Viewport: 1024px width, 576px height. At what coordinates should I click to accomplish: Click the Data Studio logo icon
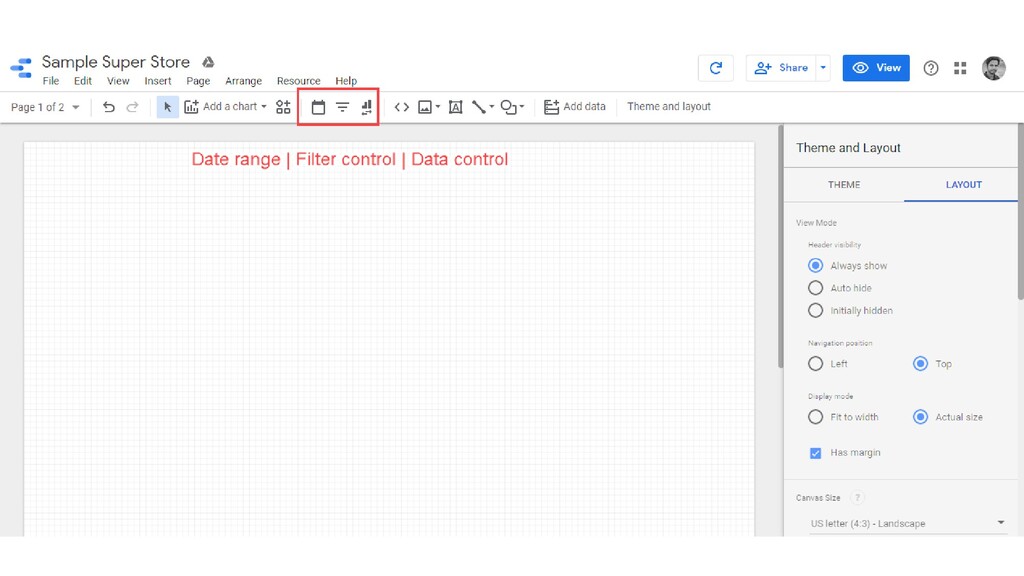21,68
